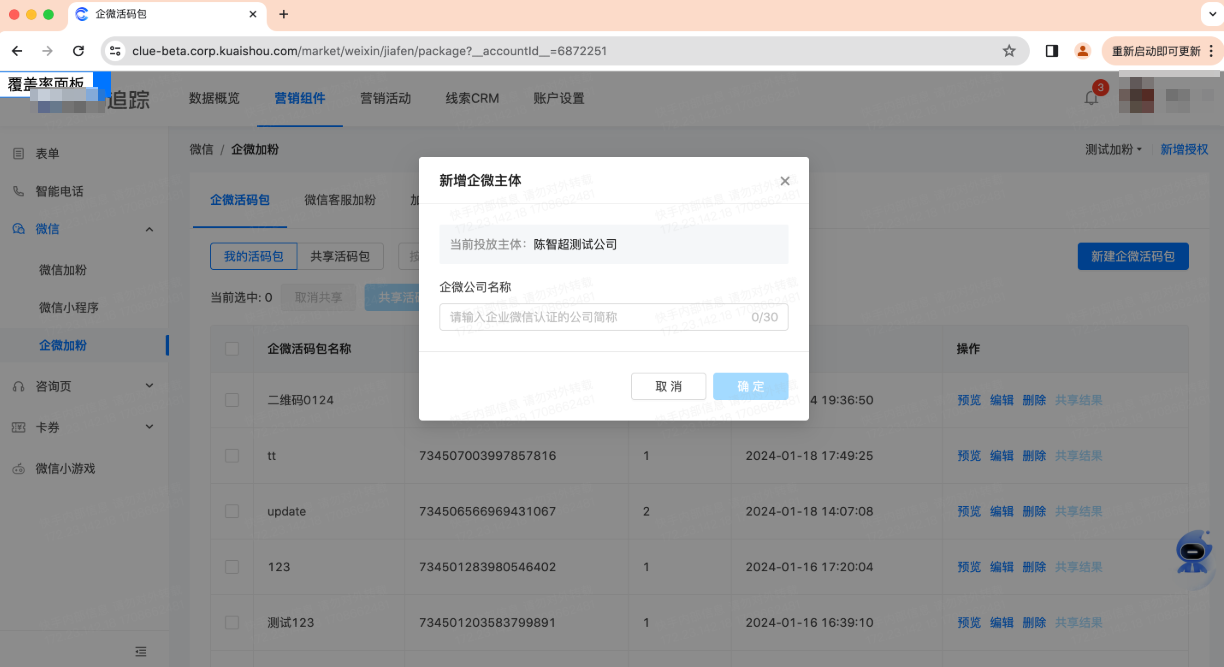Select the checkbox next to row tt
The height and width of the screenshot is (667, 1224).
(x=231, y=455)
